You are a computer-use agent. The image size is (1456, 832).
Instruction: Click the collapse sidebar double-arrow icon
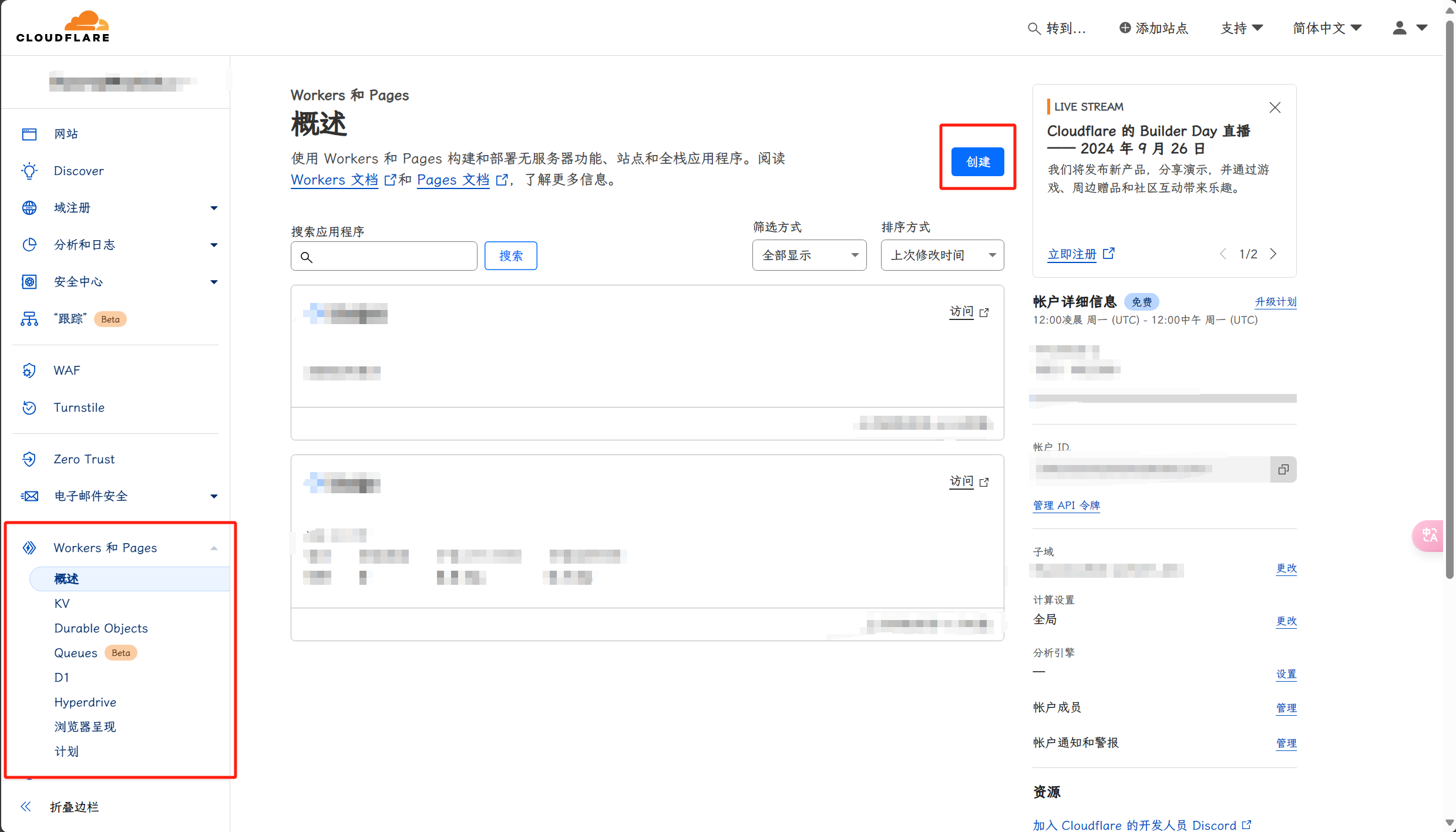click(26, 807)
